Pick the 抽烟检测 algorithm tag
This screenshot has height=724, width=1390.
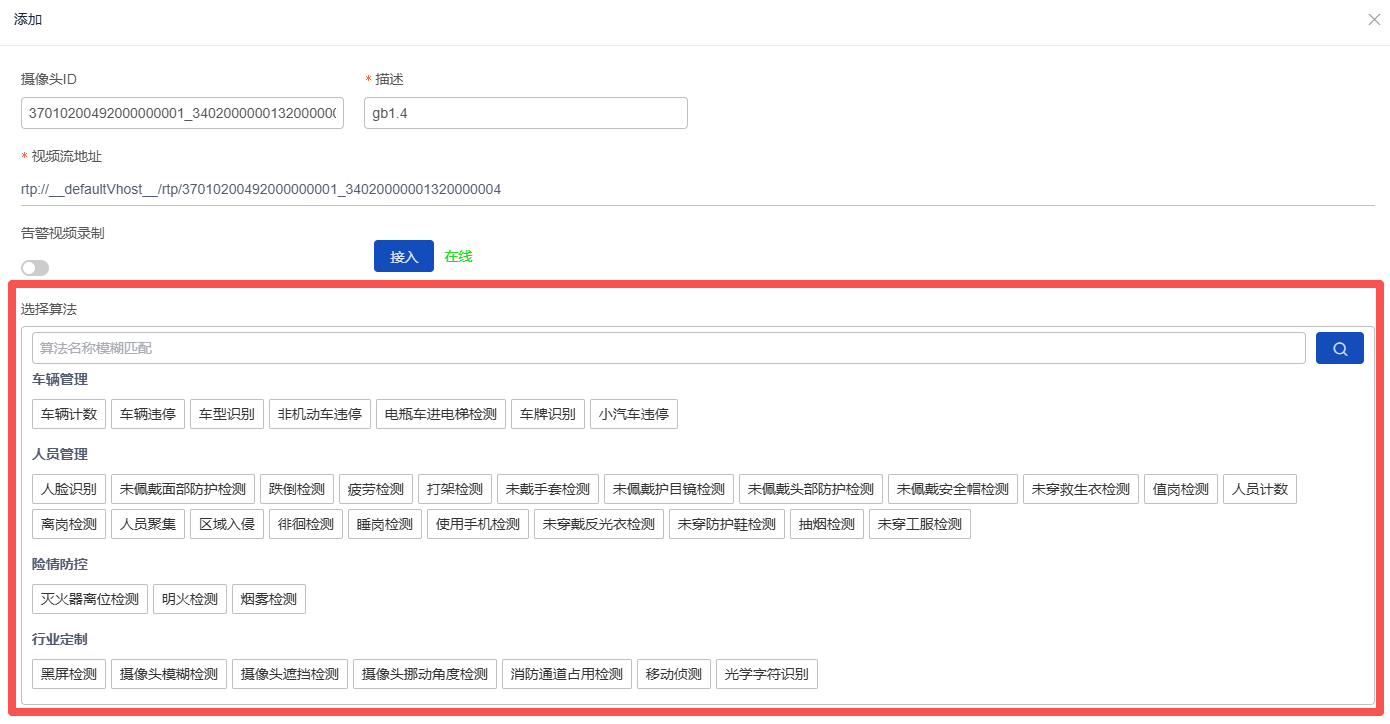[826, 524]
